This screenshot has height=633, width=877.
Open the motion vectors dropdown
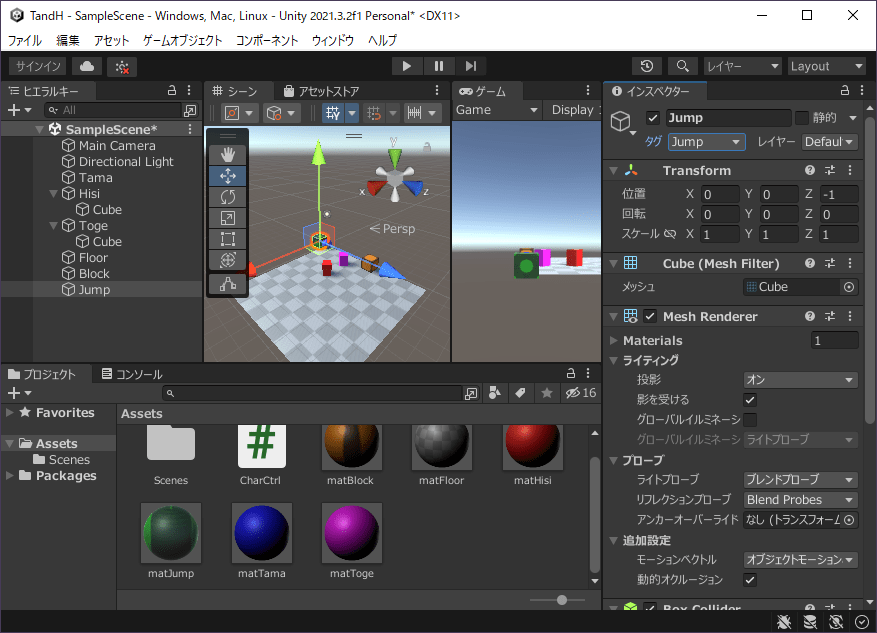tap(800, 560)
